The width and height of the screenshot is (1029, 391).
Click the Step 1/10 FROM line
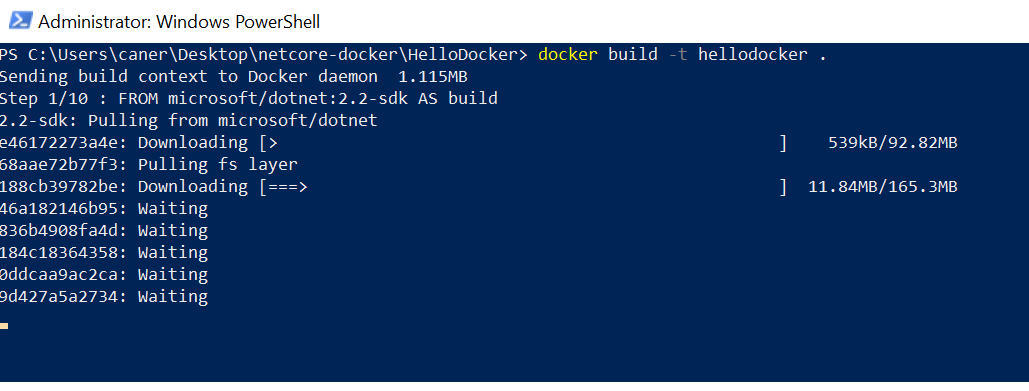249,98
